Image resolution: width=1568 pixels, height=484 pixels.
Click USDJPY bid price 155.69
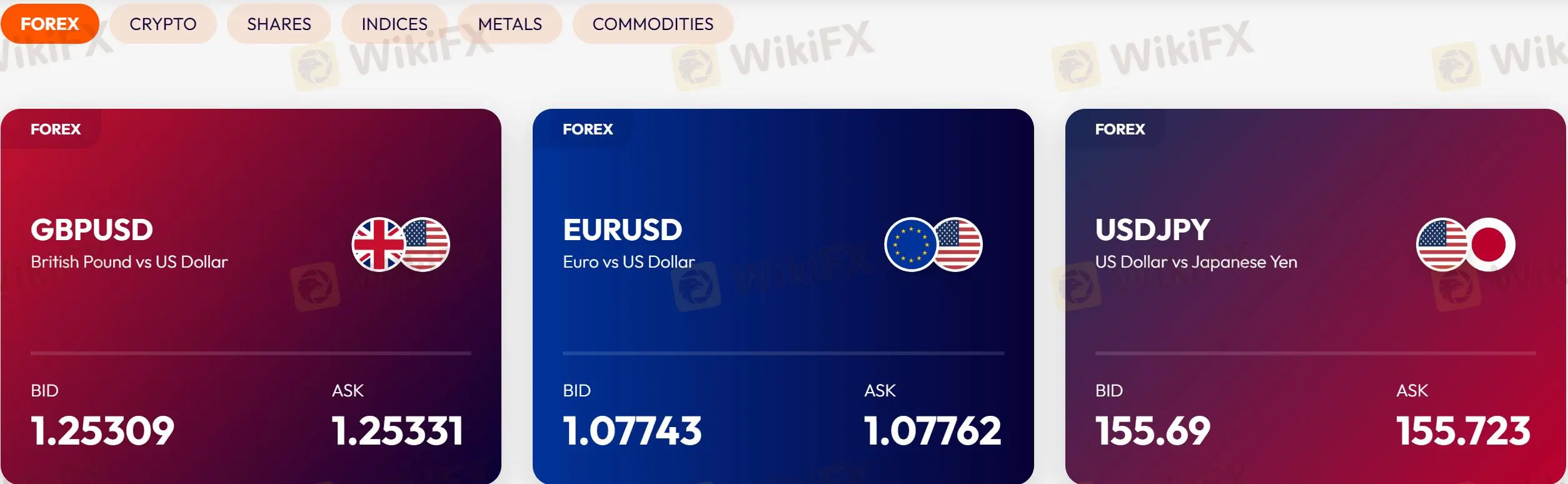click(1153, 431)
